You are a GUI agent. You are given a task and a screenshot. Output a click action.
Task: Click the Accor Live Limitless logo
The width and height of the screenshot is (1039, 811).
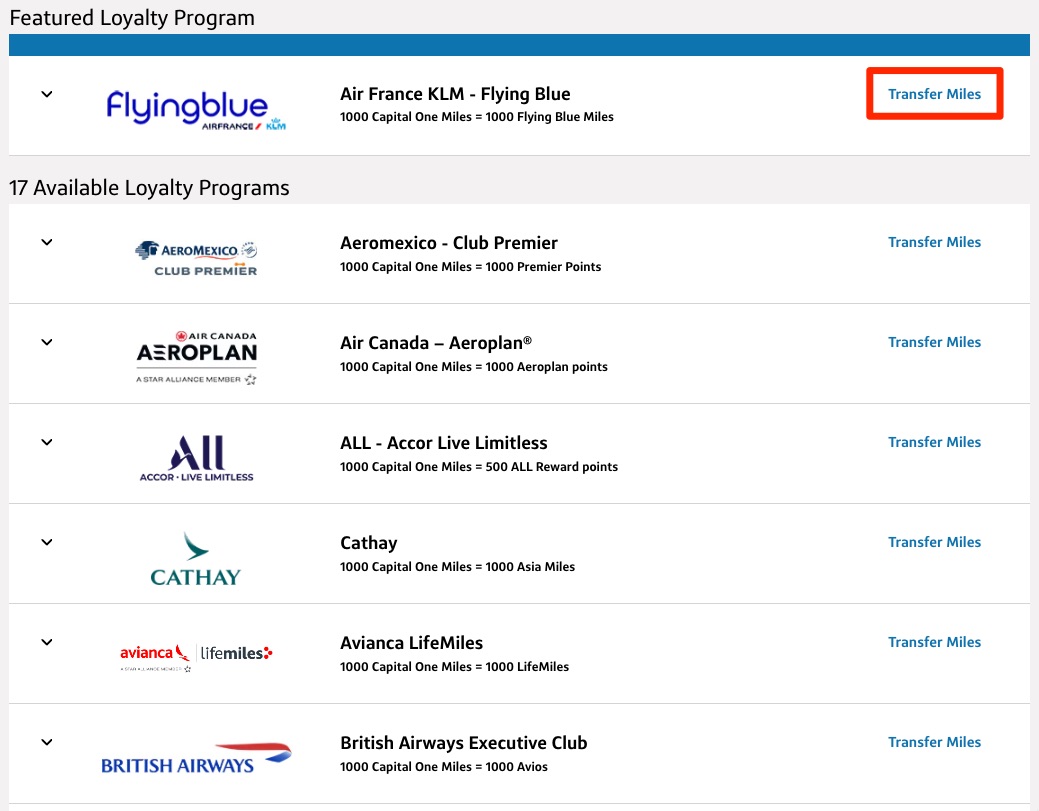[196, 453]
